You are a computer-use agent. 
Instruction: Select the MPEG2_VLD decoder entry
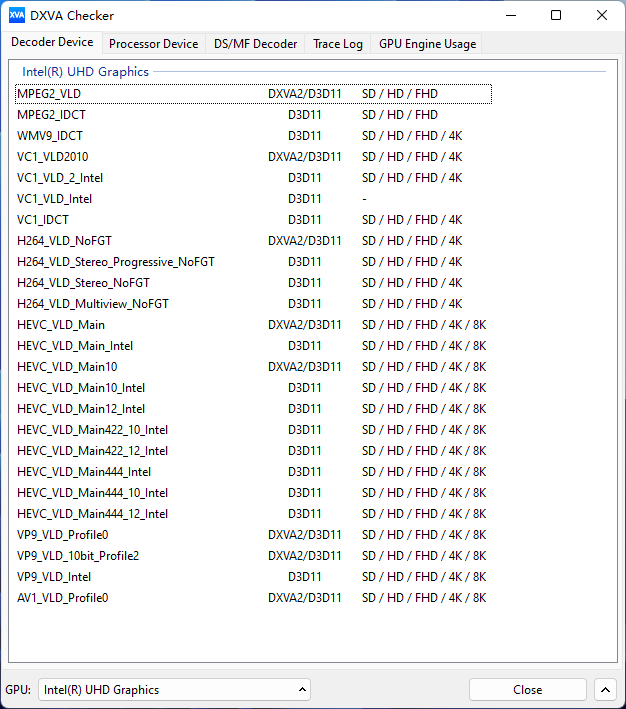click(x=49, y=94)
